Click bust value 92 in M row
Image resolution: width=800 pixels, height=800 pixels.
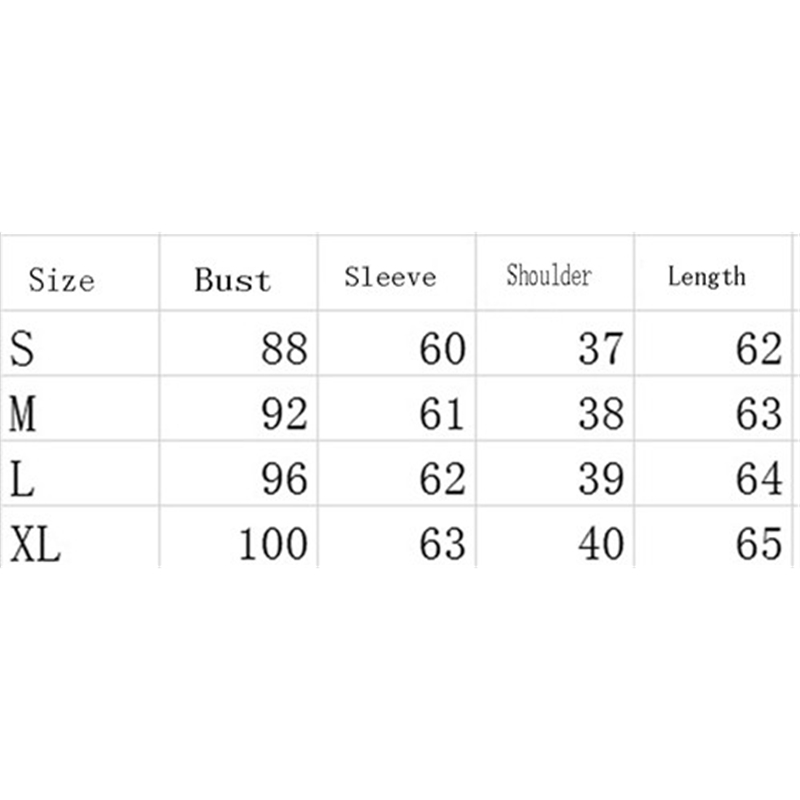(x=284, y=414)
